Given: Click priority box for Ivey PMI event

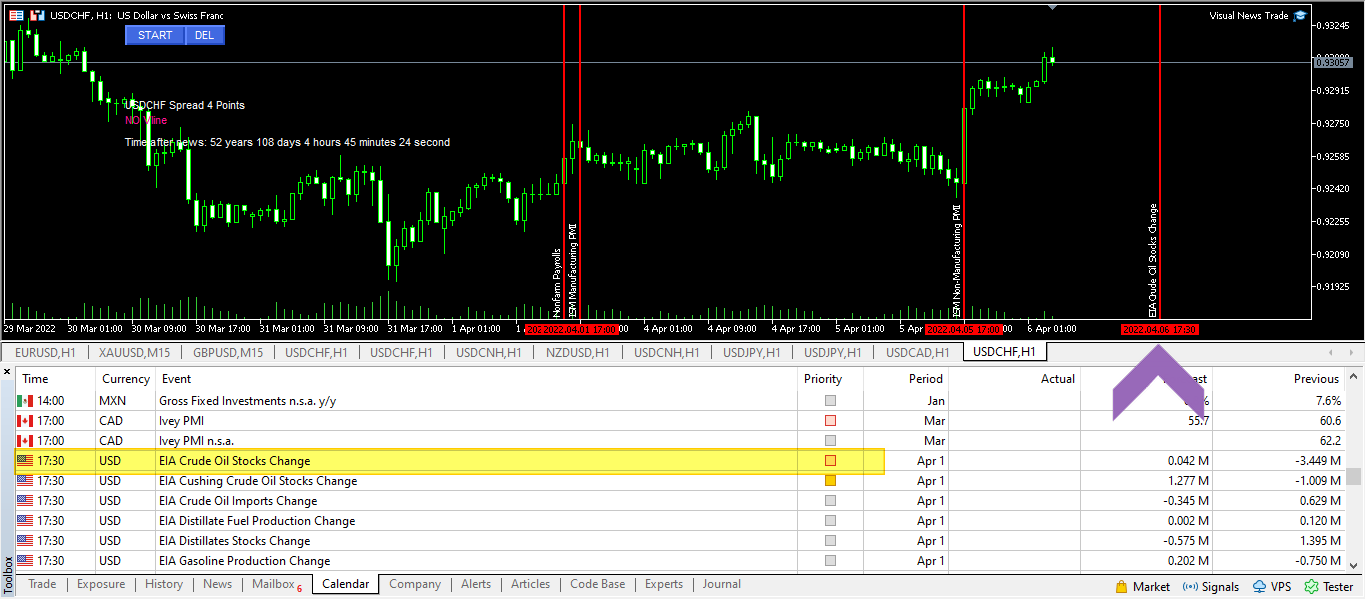Looking at the screenshot, I should tap(830, 421).
